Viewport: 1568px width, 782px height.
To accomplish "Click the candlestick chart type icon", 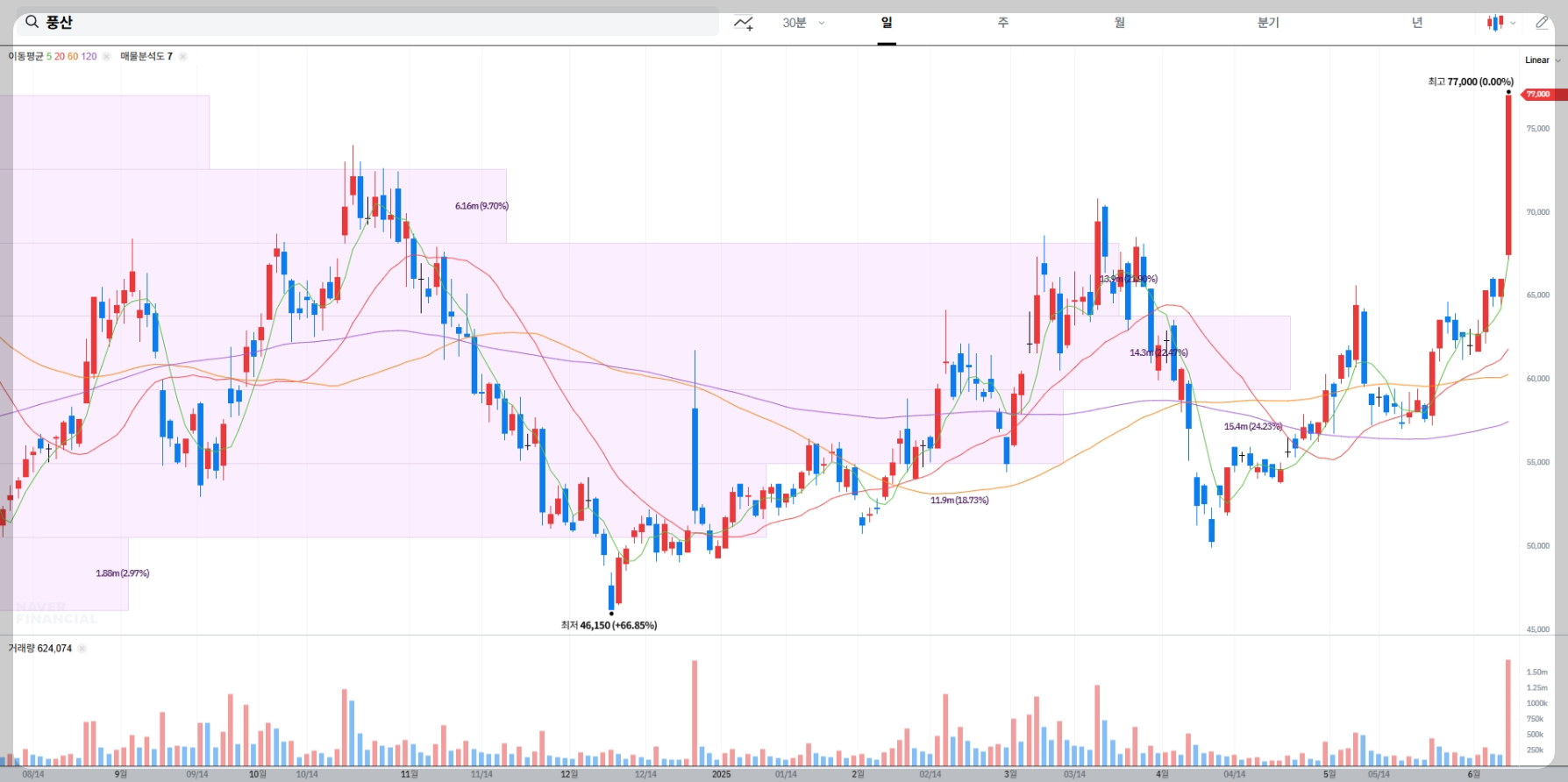I will pyautogui.click(x=1494, y=23).
